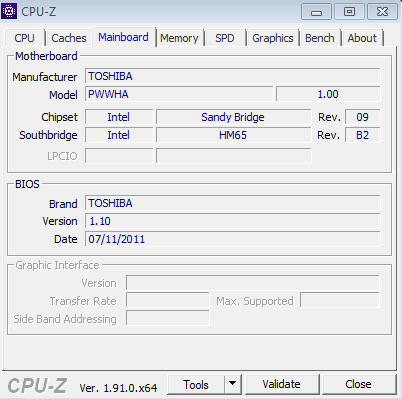Click the Southbridge name HM65
Image resolution: width=402 pixels, height=399 pixels.
[x=233, y=135]
